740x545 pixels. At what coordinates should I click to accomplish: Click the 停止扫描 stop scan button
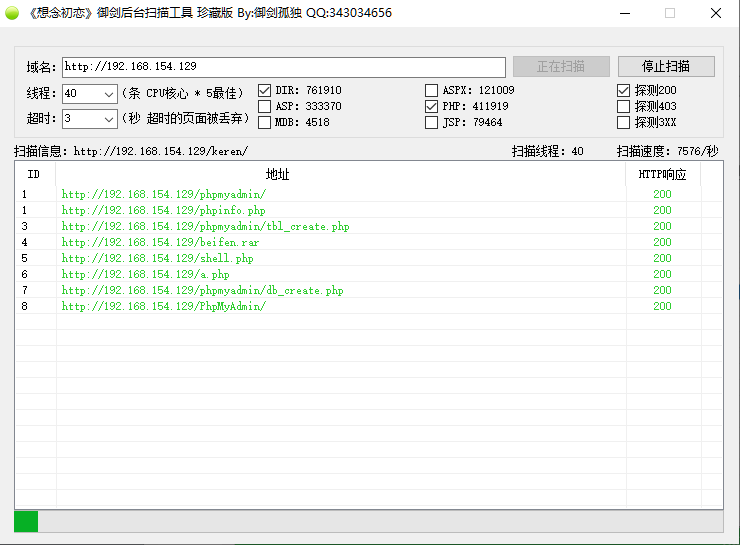tap(666, 67)
